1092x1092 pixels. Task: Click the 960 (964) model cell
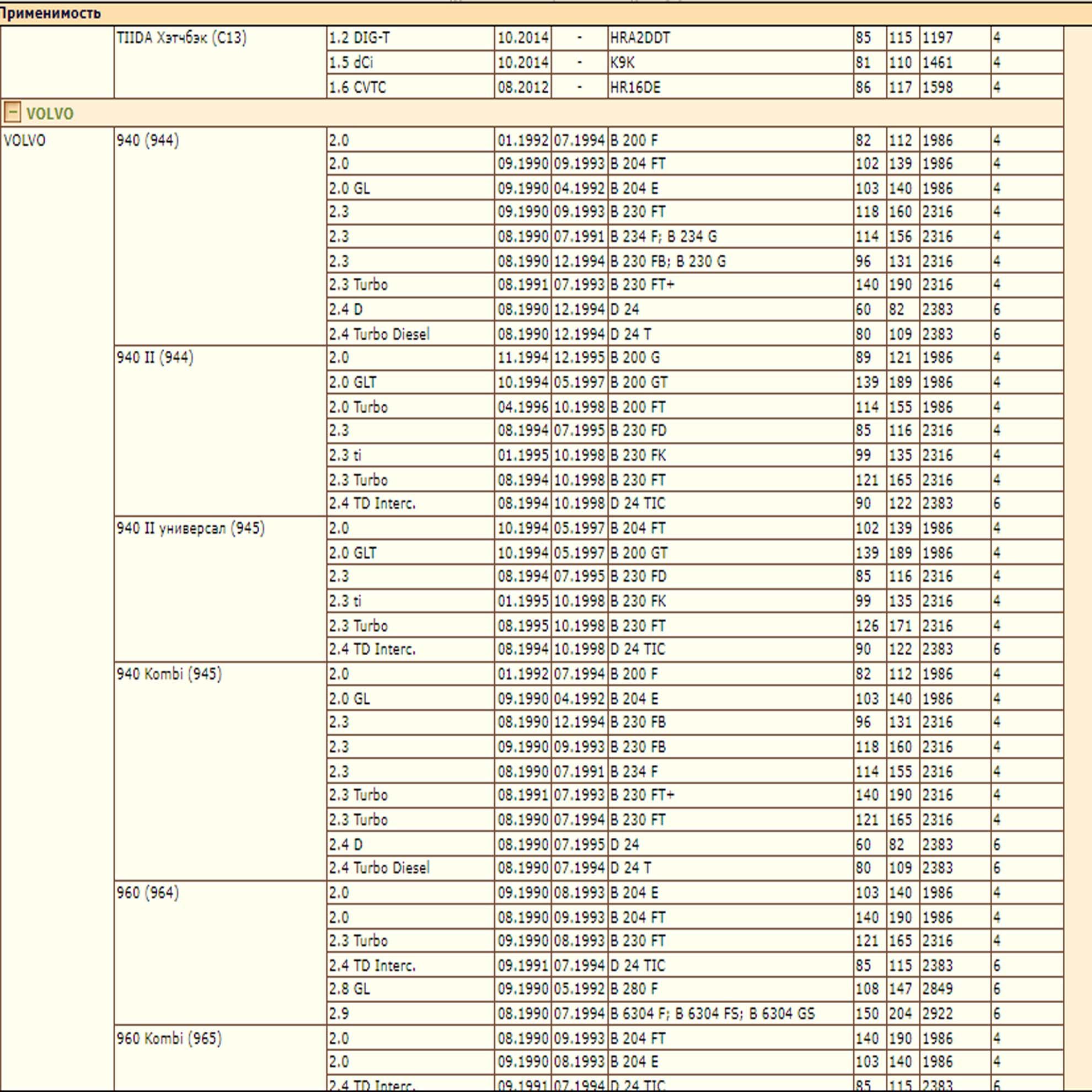coord(220,953)
